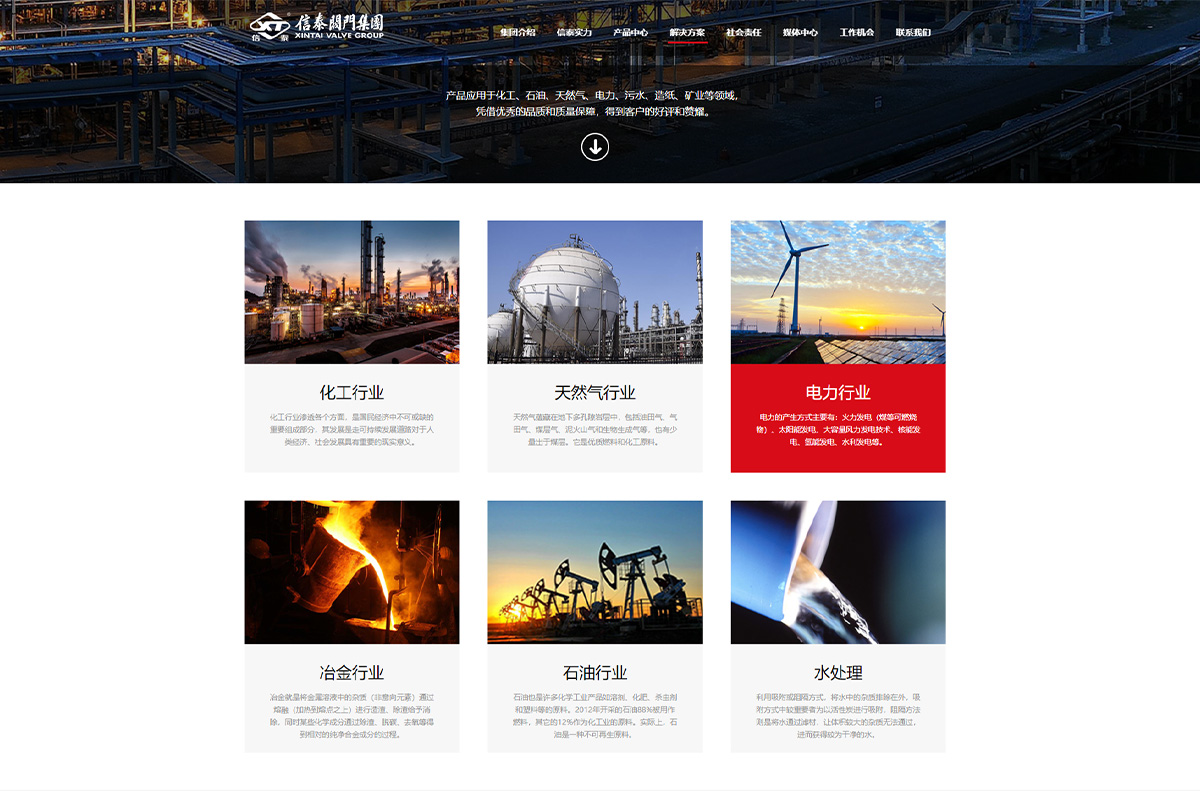Open the 产品中心 navigation menu
Image resolution: width=1200 pixels, height=800 pixels.
click(630, 32)
